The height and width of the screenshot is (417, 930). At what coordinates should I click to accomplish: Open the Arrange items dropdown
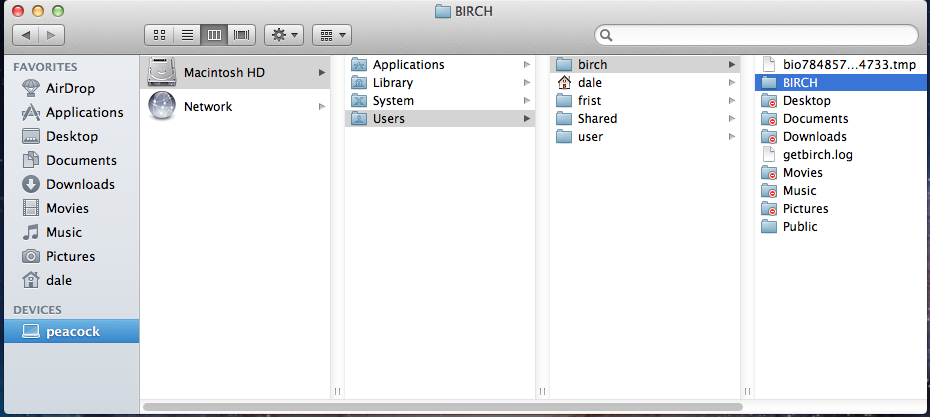[331, 35]
